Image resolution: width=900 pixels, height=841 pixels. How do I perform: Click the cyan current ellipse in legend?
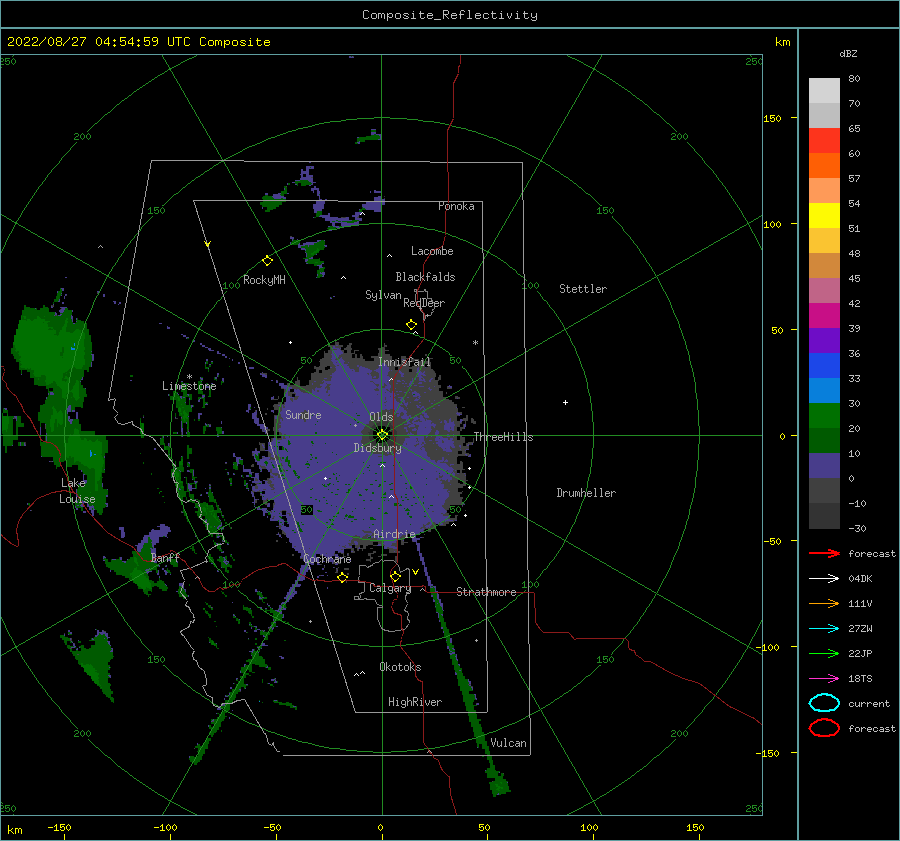pyautogui.click(x=824, y=703)
